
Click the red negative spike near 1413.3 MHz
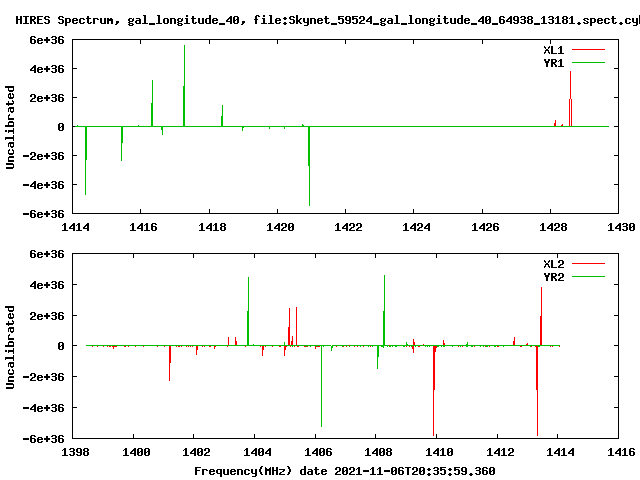click(x=537, y=391)
